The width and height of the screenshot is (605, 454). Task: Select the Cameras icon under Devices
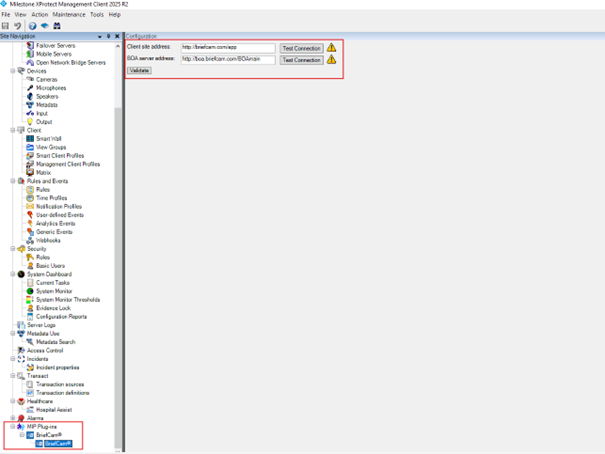30,79
